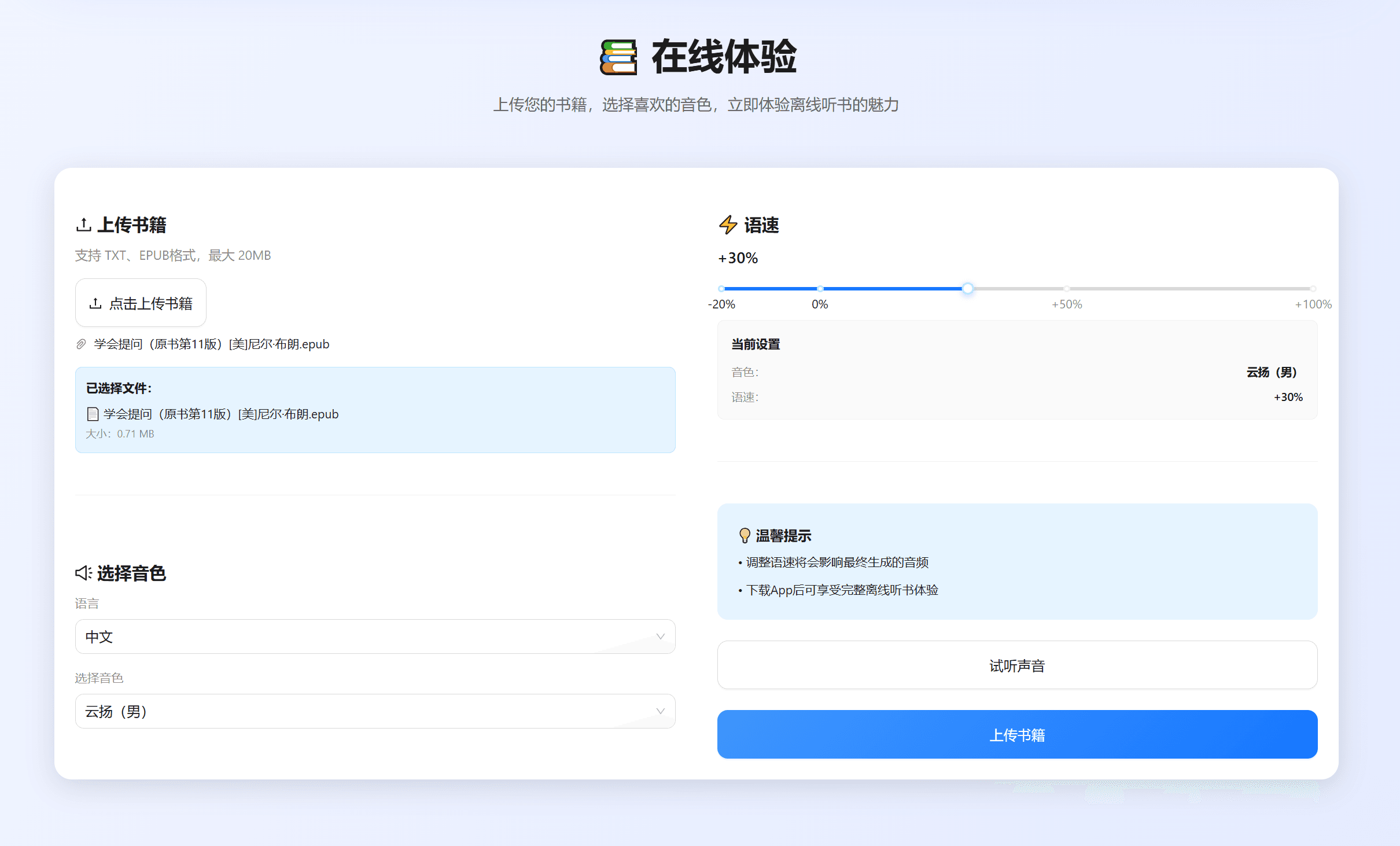
Task: Click the upload icon beside 上传书籍 heading
Action: (83, 225)
